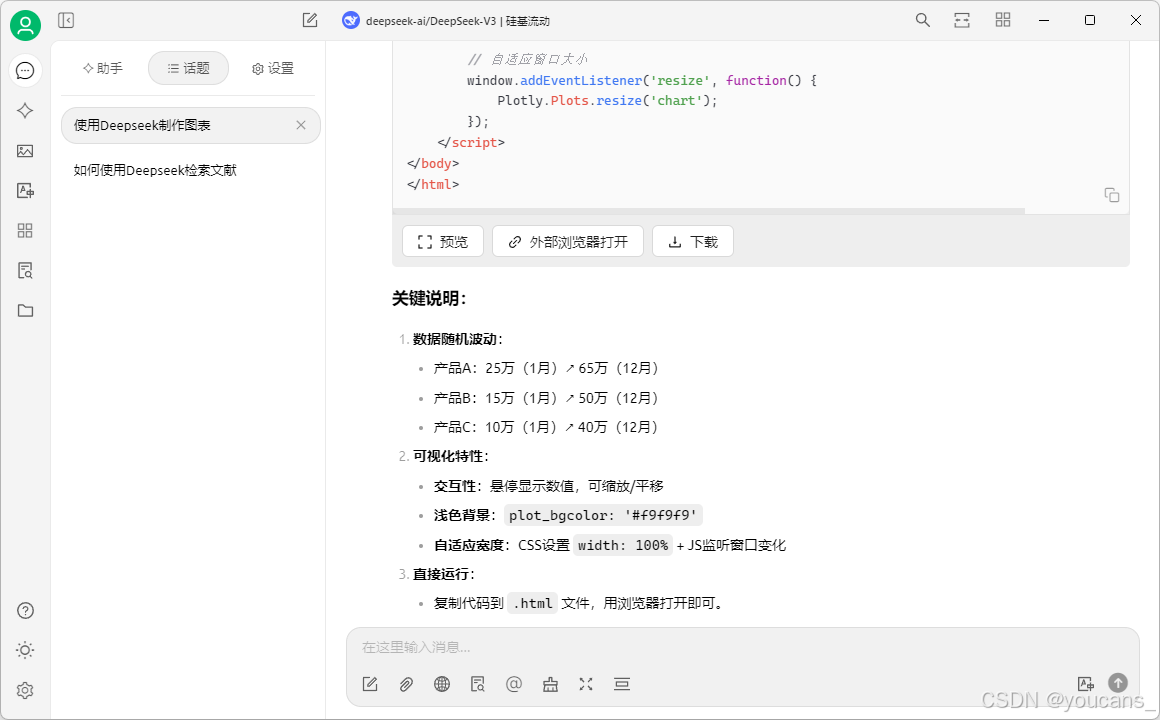The width and height of the screenshot is (1160, 720).
Task: Maximize the application window
Action: [1090, 20]
